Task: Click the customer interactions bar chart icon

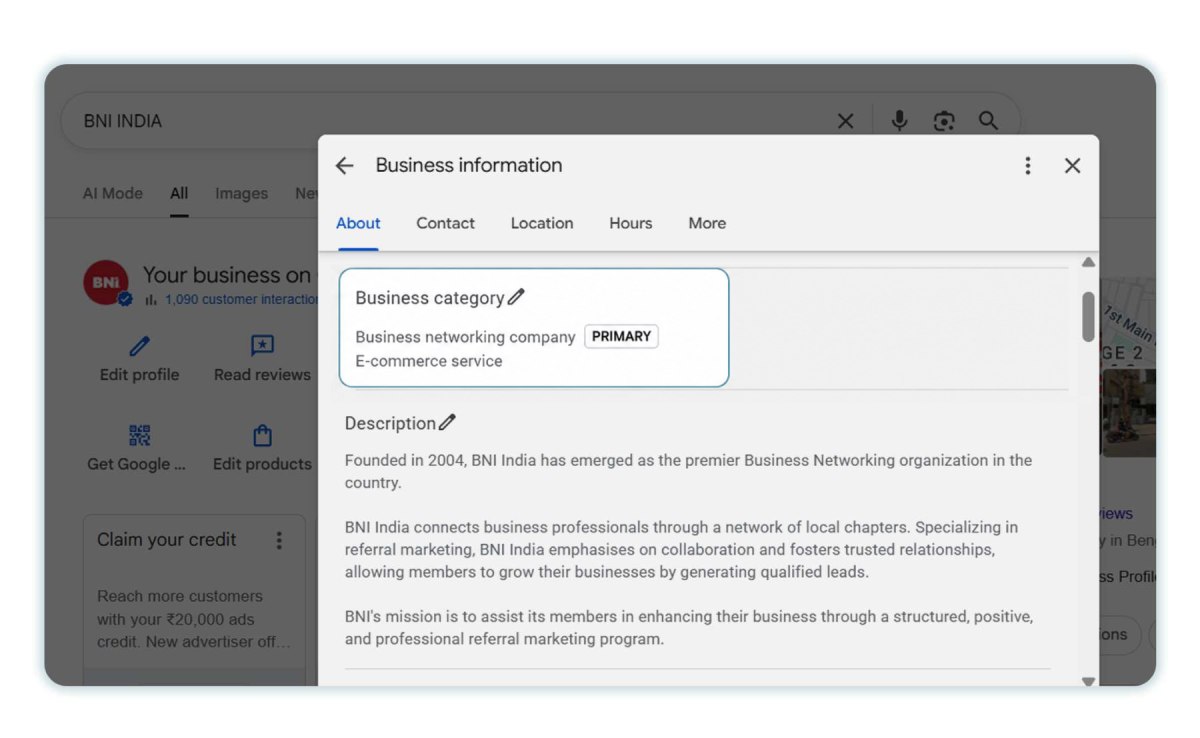Action: point(151,299)
